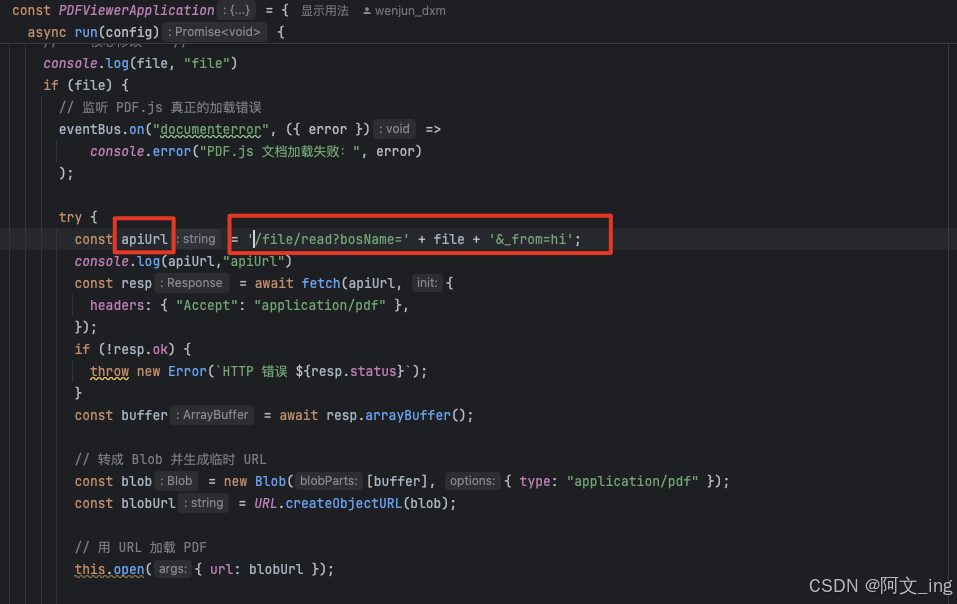Click the Error constructor name
The height and width of the screenshot is (604, 957).
coord(187,371)
